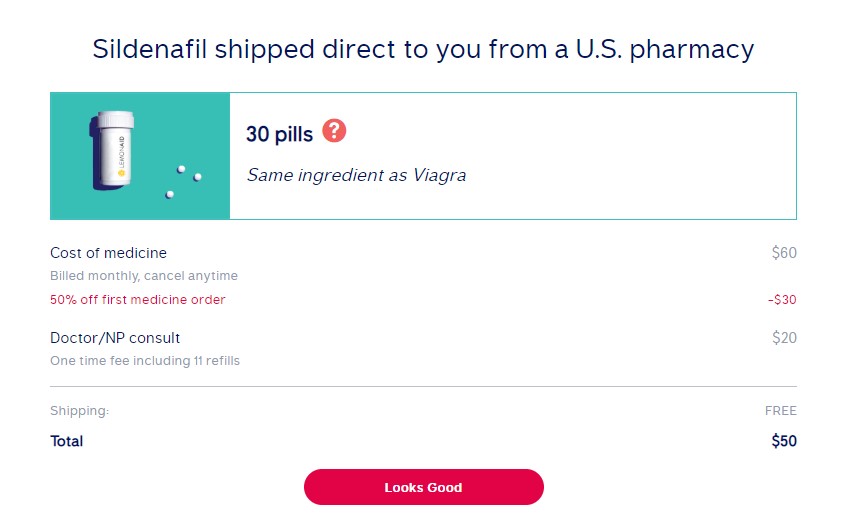Click the '30 pills' label
The width and height of the screenshot is (841, 532).
pyautogui.click(x=279, y=134)
